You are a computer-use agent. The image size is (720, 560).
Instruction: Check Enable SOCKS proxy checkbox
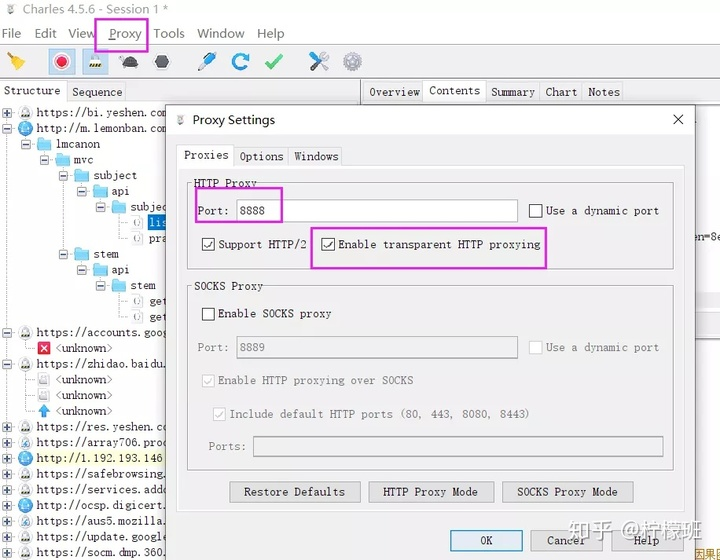208,314
